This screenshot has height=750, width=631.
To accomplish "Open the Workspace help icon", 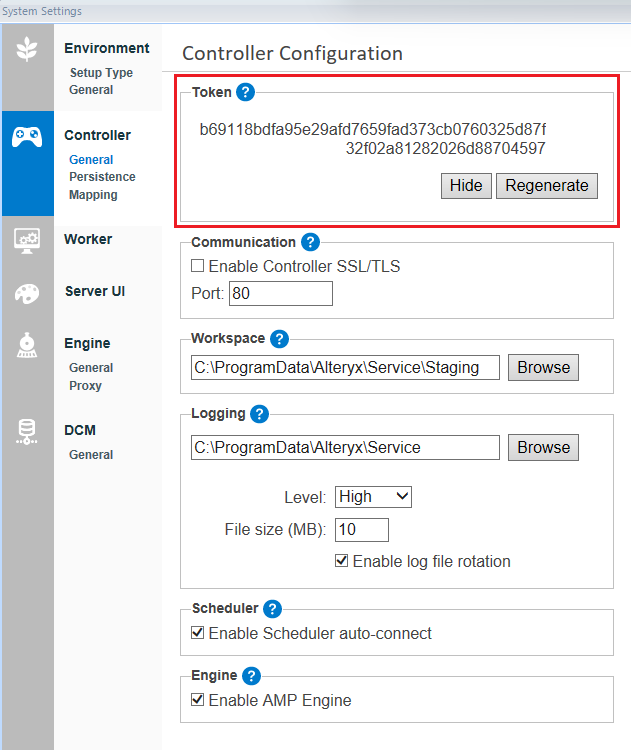I will [x=279, y=338].
